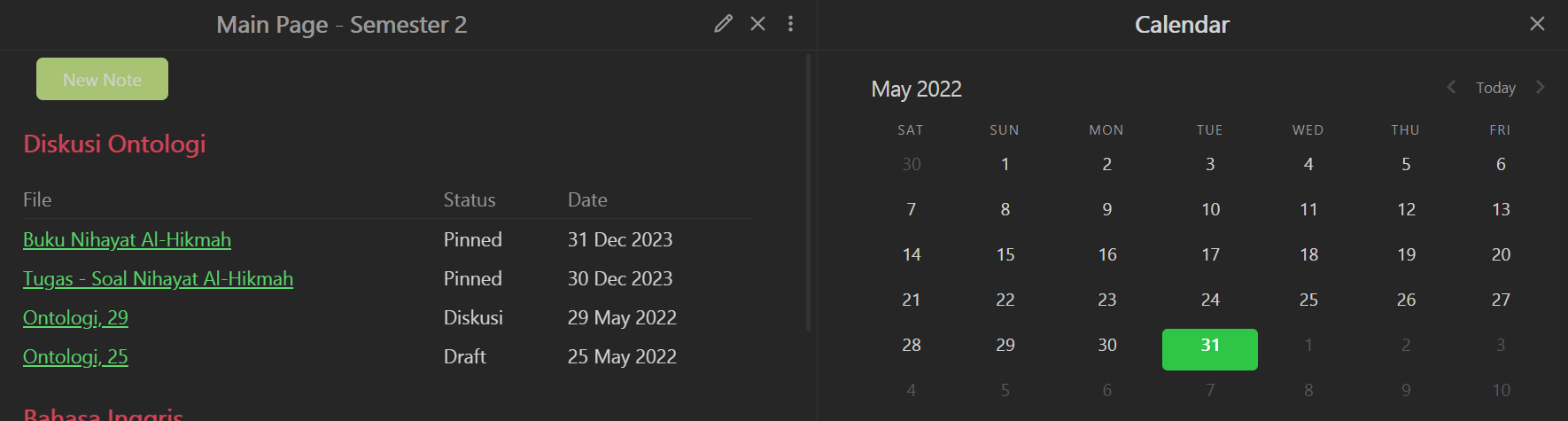Image resolution: width=1568 pixels, height=421 pixels.
Task: Go to previous month with left arrow
Action: 1451,87
